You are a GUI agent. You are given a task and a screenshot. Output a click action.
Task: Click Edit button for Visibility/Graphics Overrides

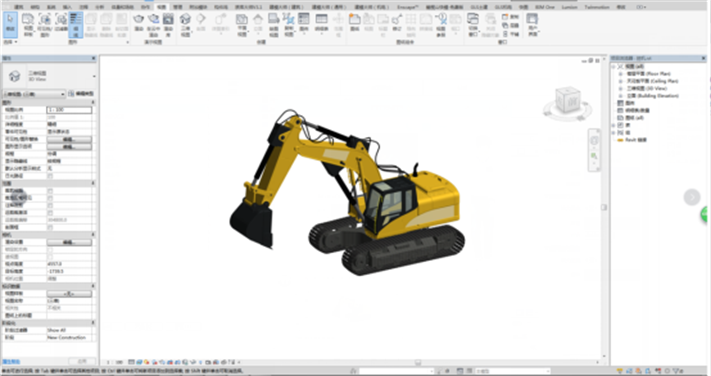click(x=69, y=139)
